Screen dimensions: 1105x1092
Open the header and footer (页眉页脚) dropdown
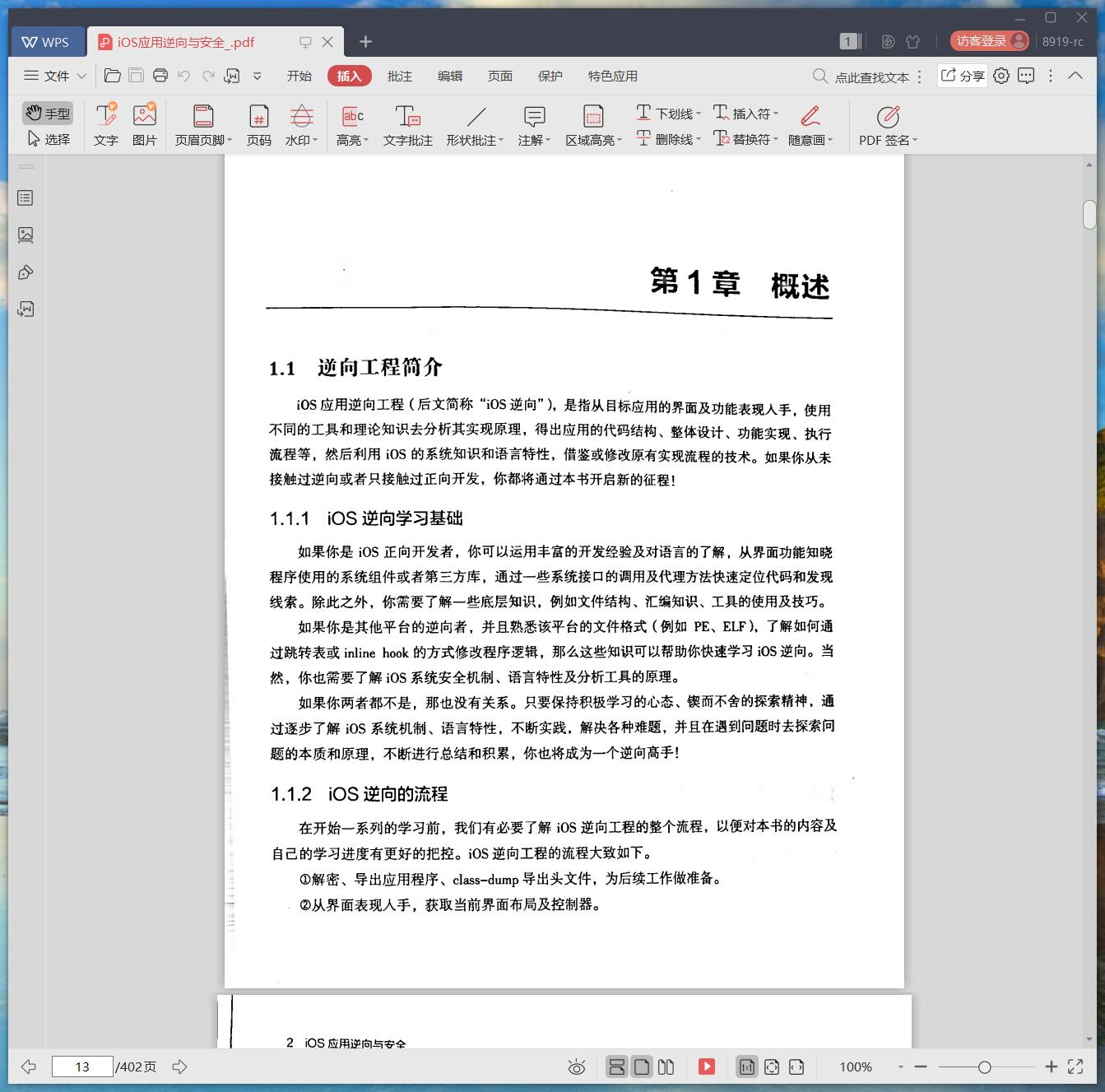[203, 125]
